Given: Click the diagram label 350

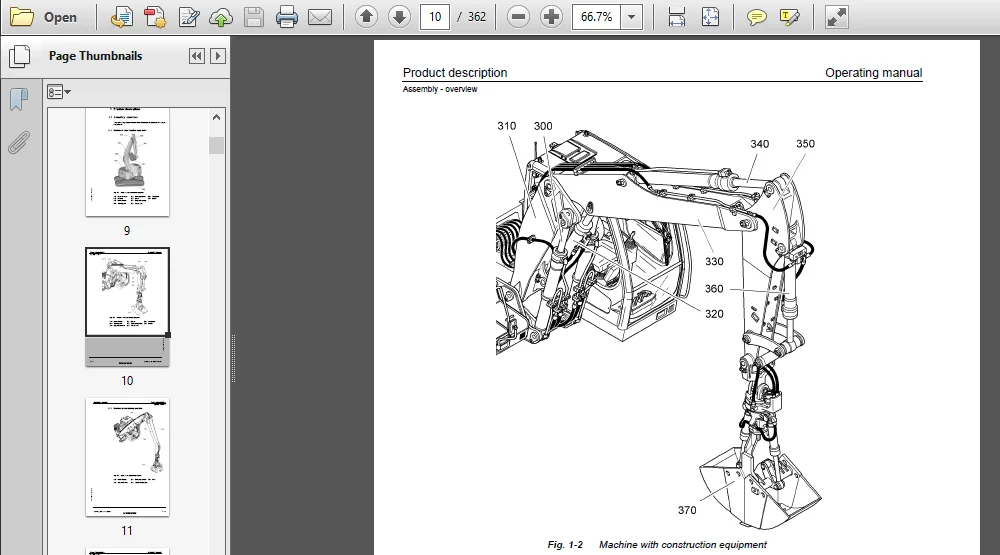Looking at the screenshot, I should point(805,144).
